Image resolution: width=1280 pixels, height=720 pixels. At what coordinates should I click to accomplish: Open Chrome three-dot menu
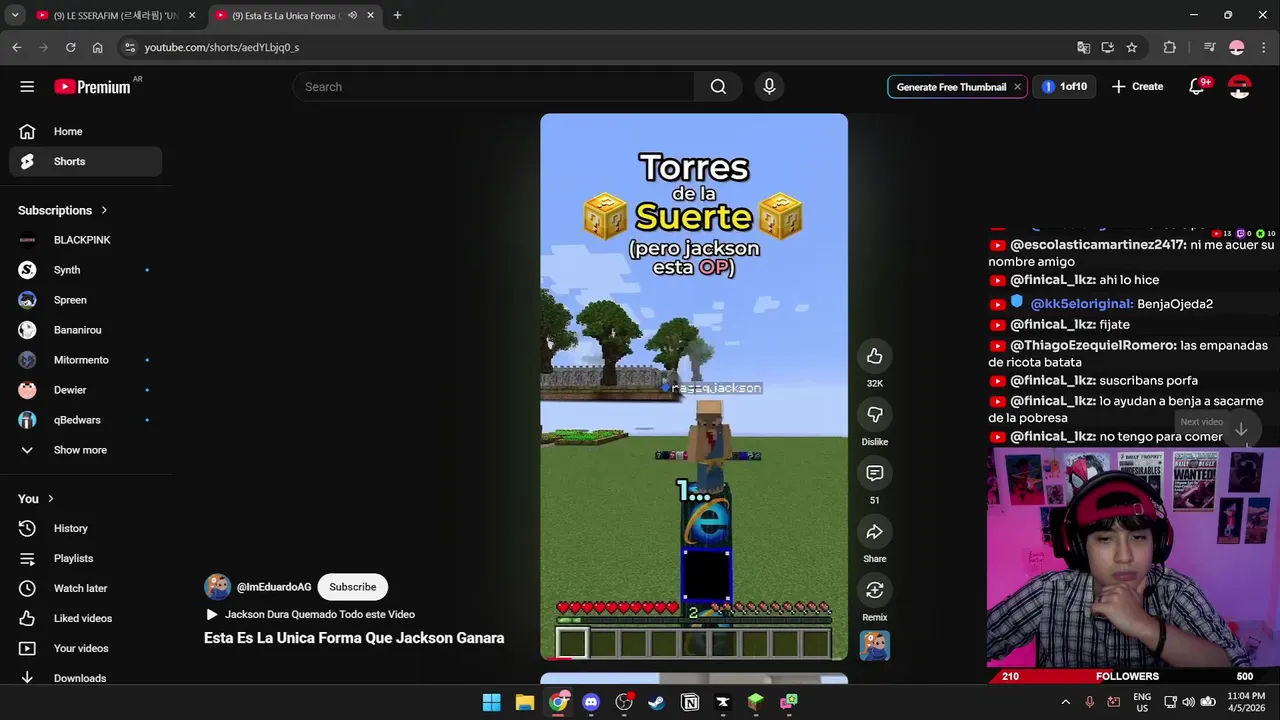pos(1263,47)
